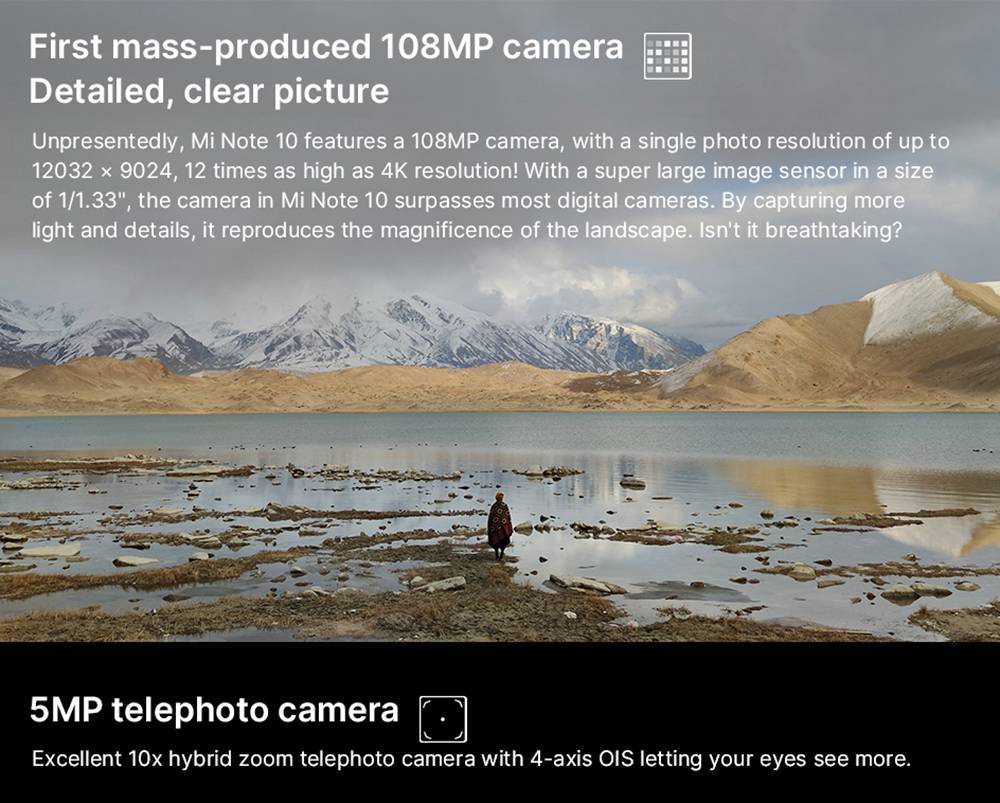This screenshot has height=803, width=1000.
Task: Click the paragraph line starting with "Unpresentedly, Mi Note 10"
Action: point(490,141)
